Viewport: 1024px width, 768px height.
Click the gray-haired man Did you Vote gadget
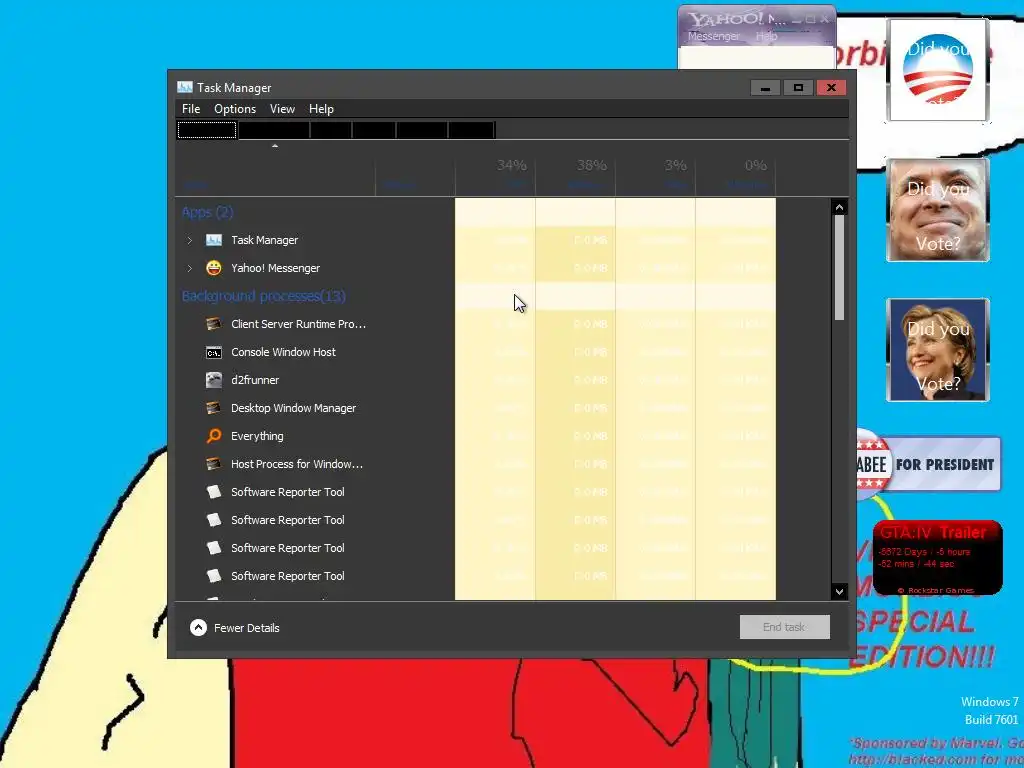click(938, 210)
